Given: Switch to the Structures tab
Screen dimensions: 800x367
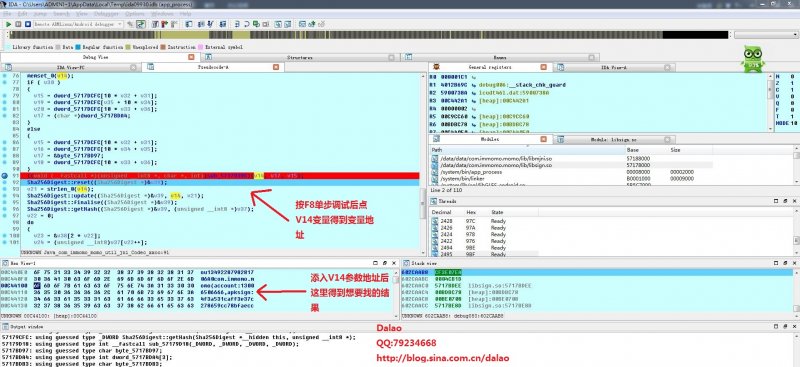Looking at the screenshot, I should [x=300, y=57].
